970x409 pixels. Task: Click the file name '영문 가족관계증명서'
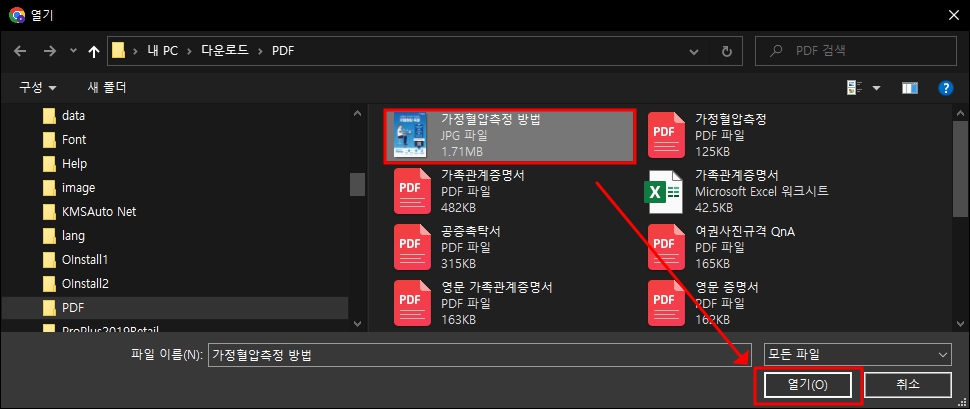(x=497, y=287)
